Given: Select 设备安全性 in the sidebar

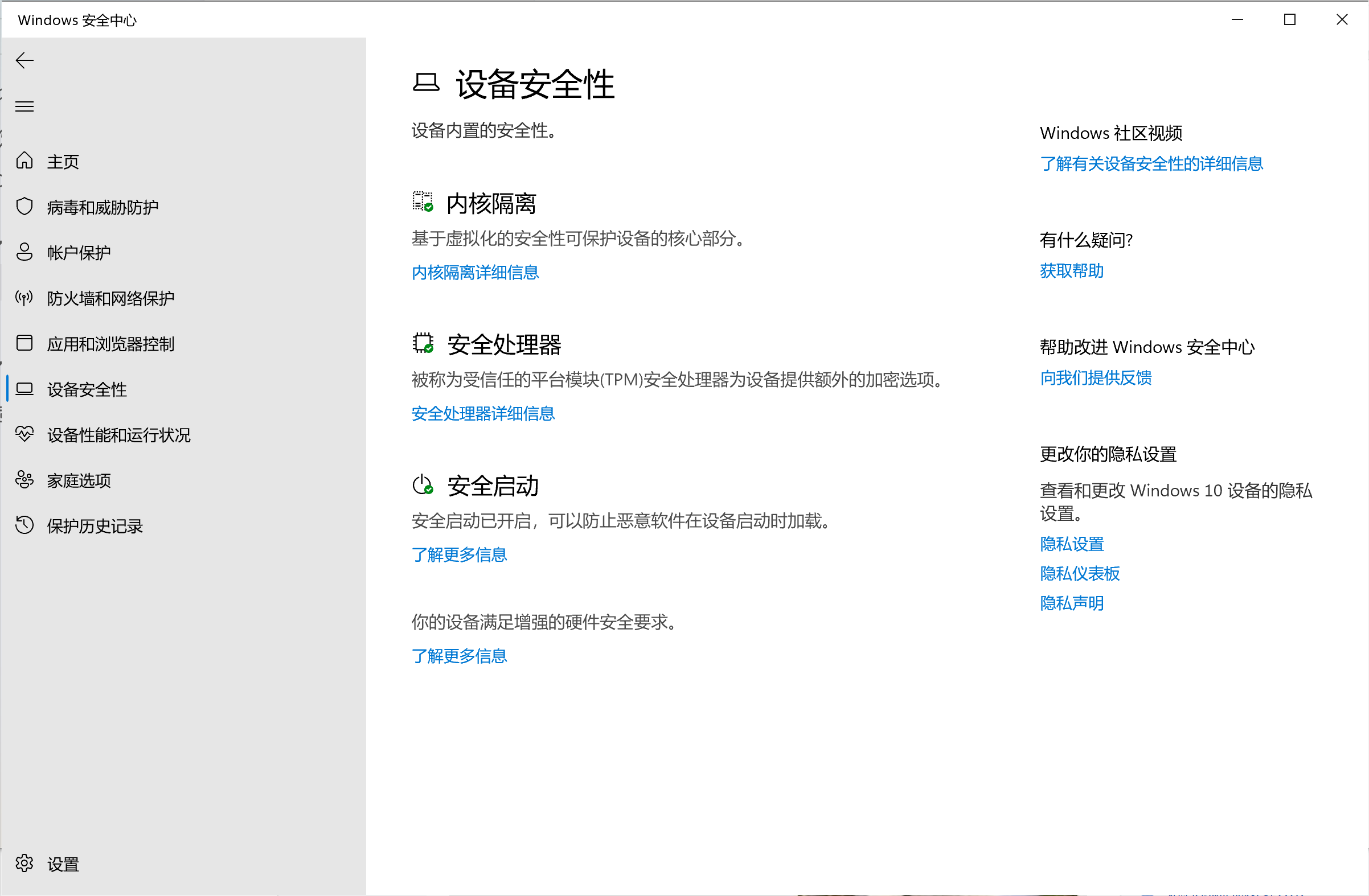Looking at the screenshot, I should pos(87,389).
